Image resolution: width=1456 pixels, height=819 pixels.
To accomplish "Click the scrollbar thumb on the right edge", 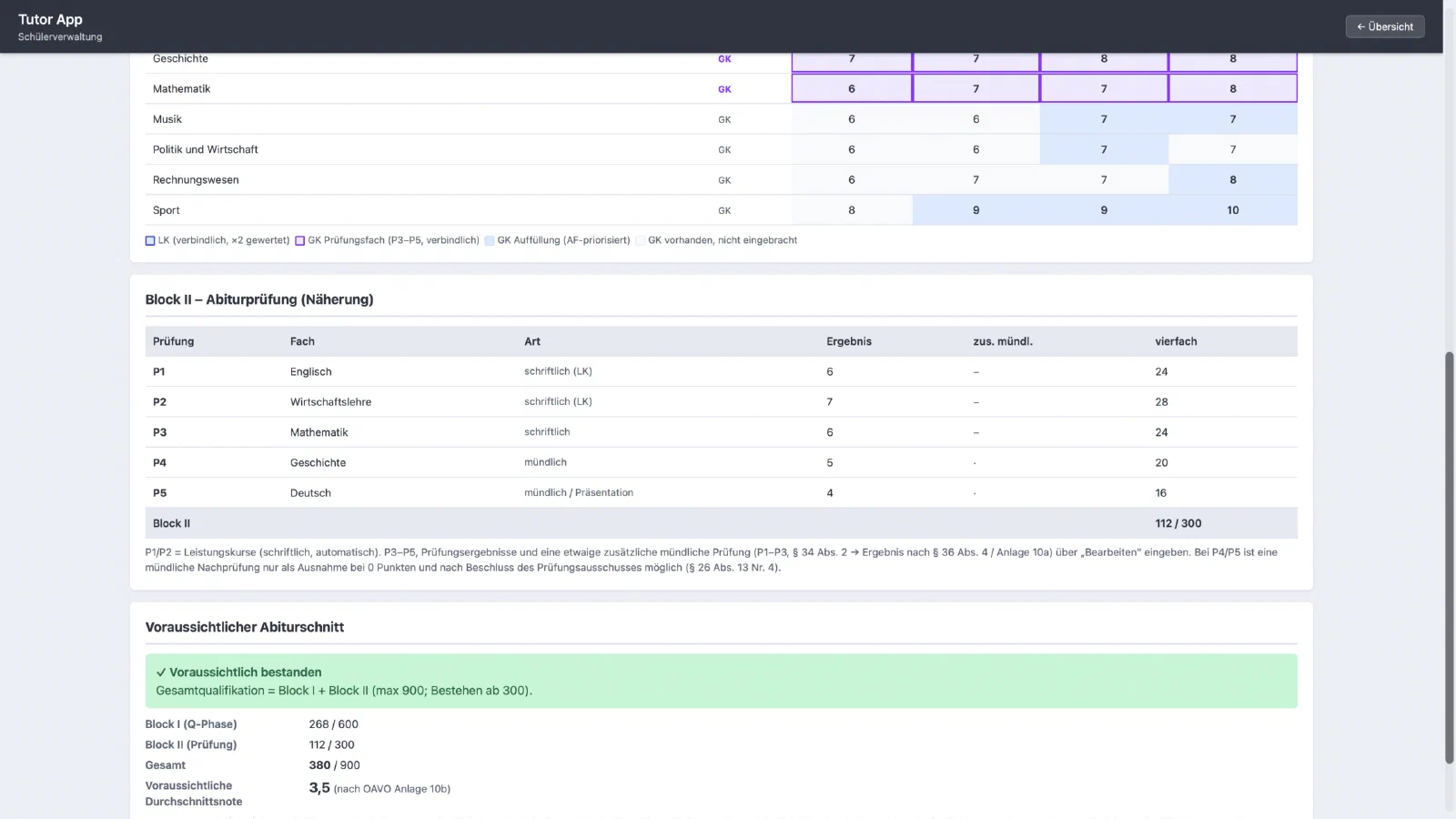I will [1450, 557].
